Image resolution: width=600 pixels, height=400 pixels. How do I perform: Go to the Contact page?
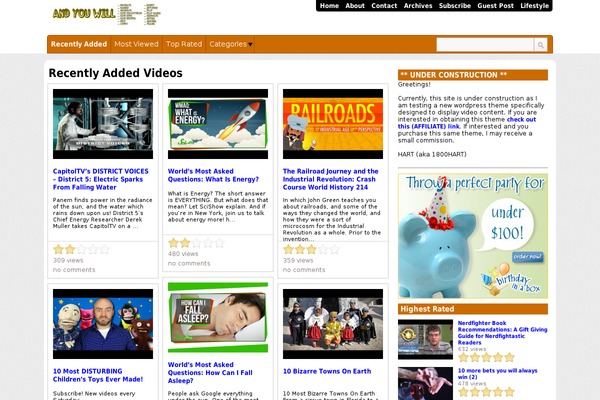click(384, 6)
